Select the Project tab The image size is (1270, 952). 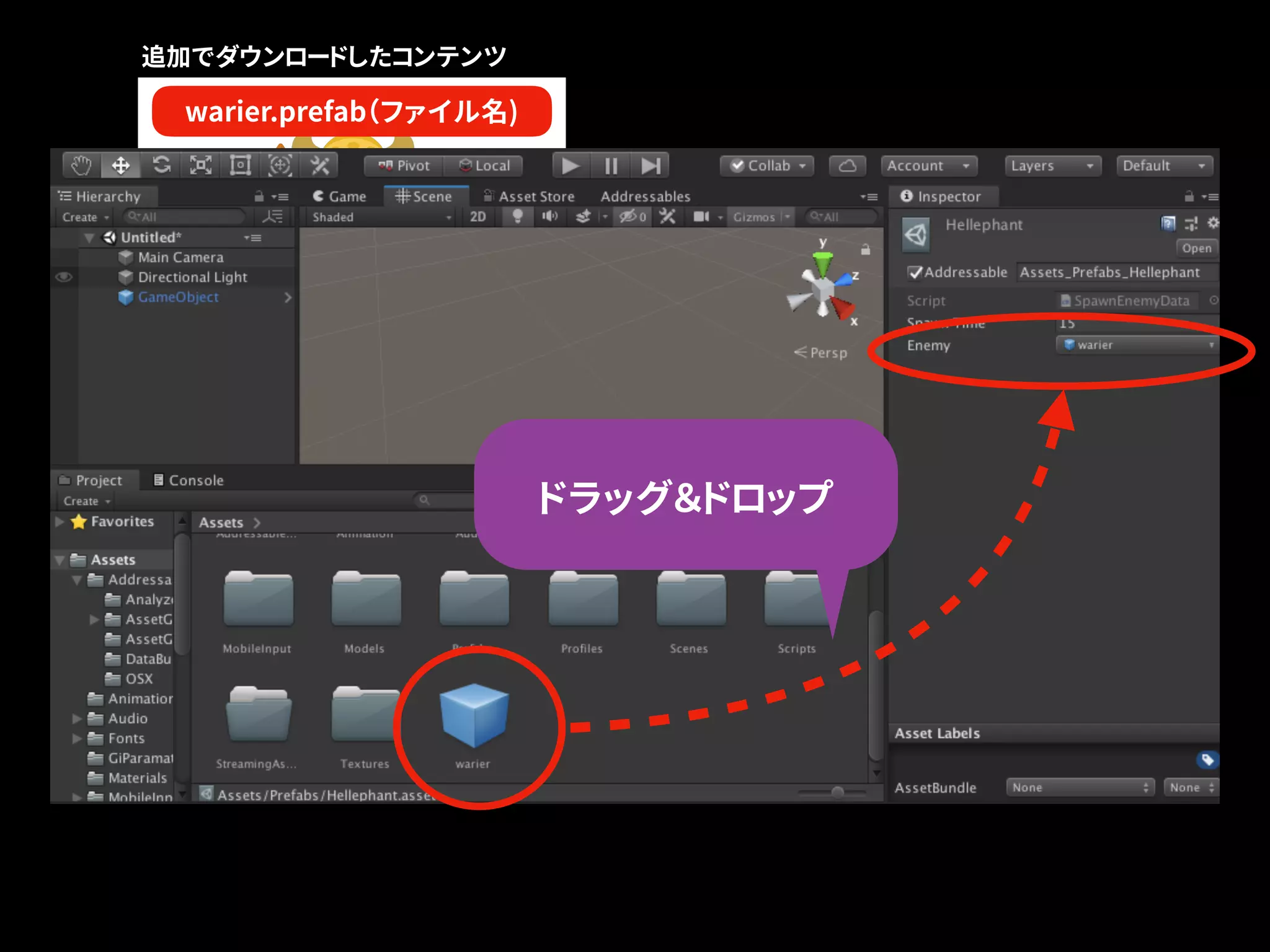tap(91, 480)
